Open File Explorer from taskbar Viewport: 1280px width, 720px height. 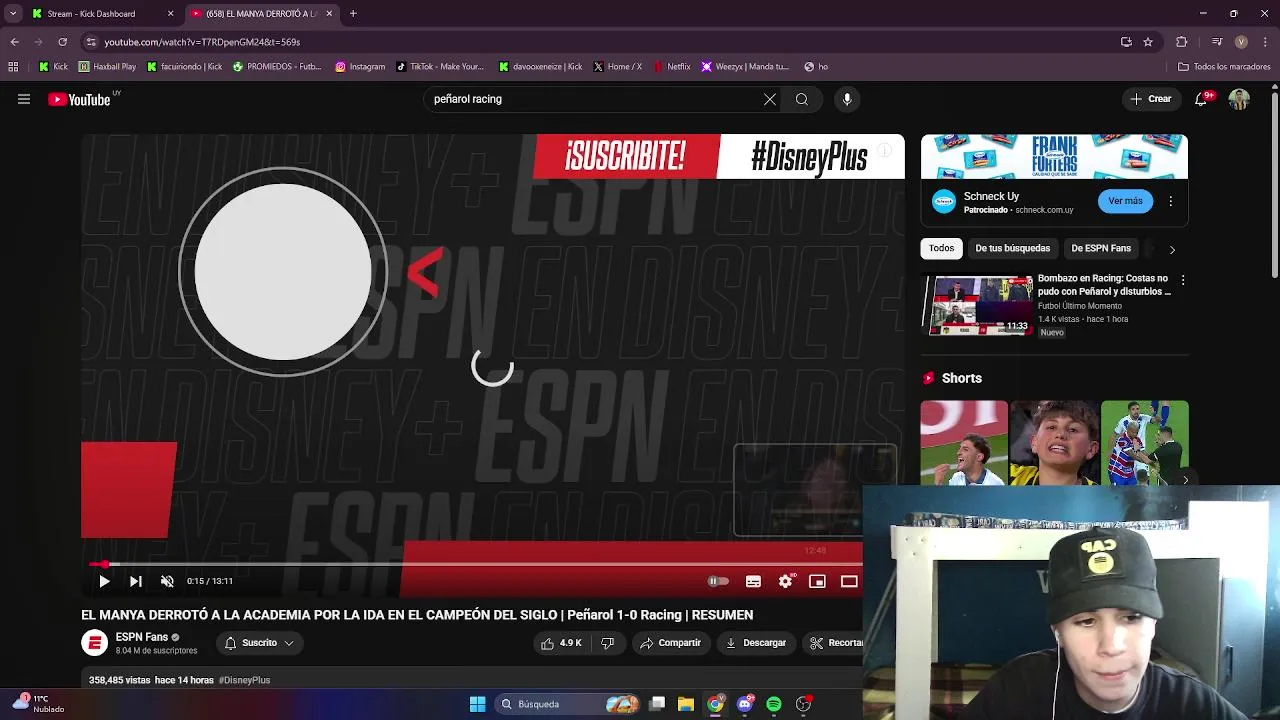(686, 704)
